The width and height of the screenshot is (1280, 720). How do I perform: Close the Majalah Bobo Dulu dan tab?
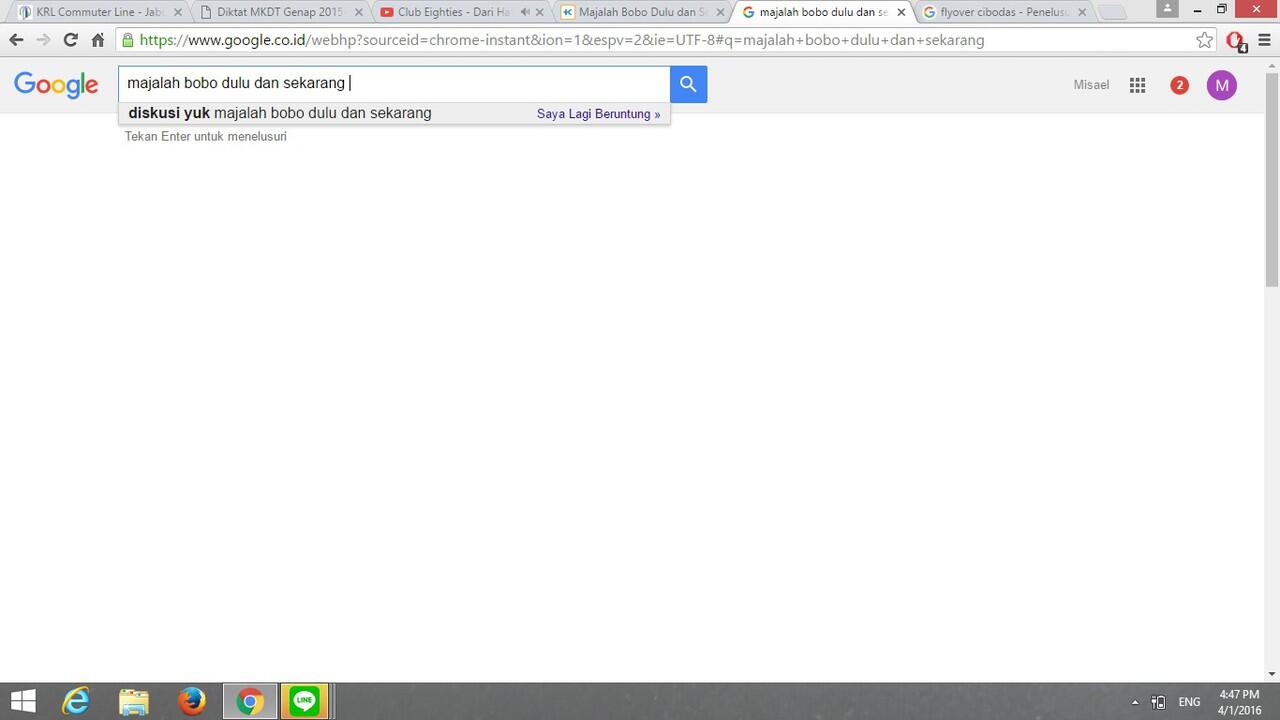tap(720, 12)
